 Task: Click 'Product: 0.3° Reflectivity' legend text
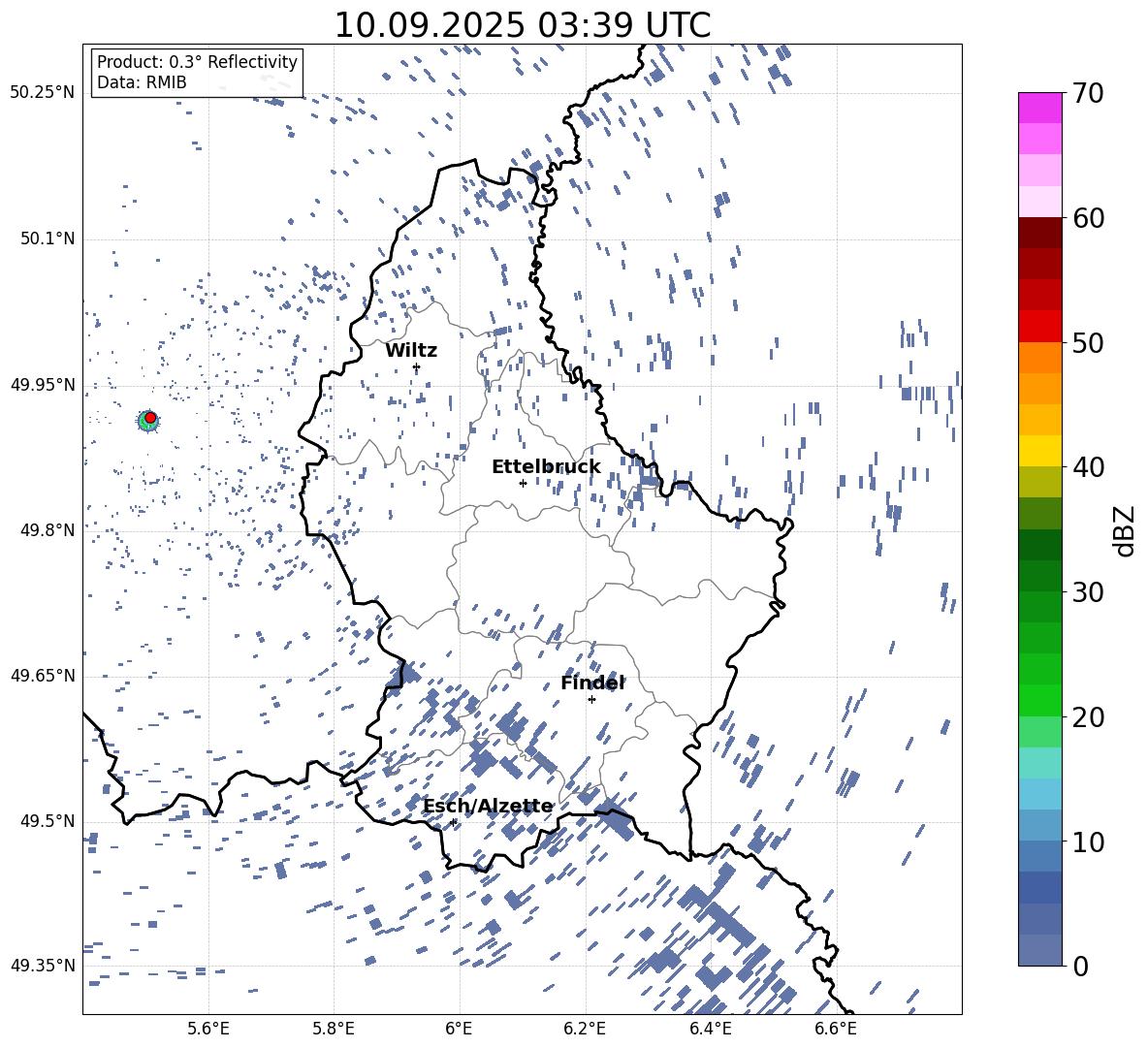pyautogui.click(x=197, y=61)
